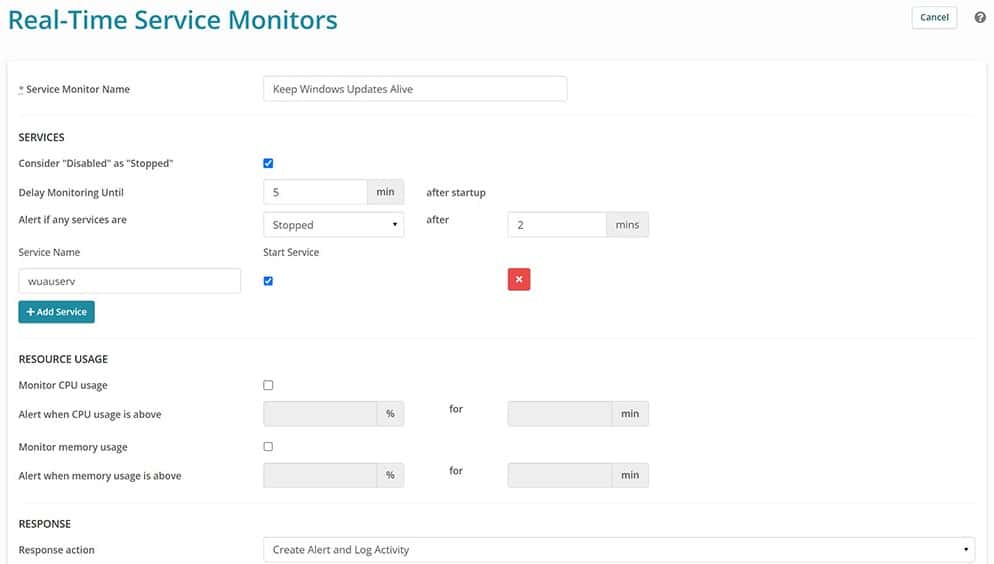The width and height of the screenshot is (994, 564).
Task: Click the "Alert if any services are" label
Action: [72, 220]
